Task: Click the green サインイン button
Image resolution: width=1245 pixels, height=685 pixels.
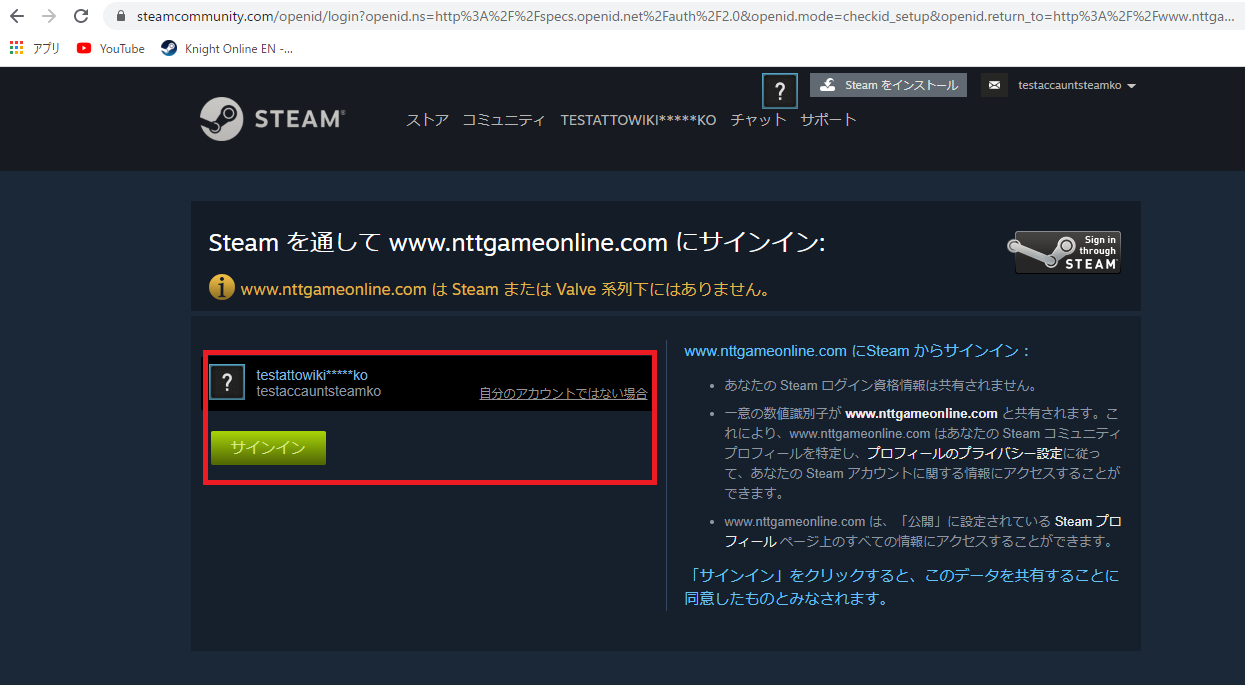Action: pyautogui.click(x=268, y=448)
